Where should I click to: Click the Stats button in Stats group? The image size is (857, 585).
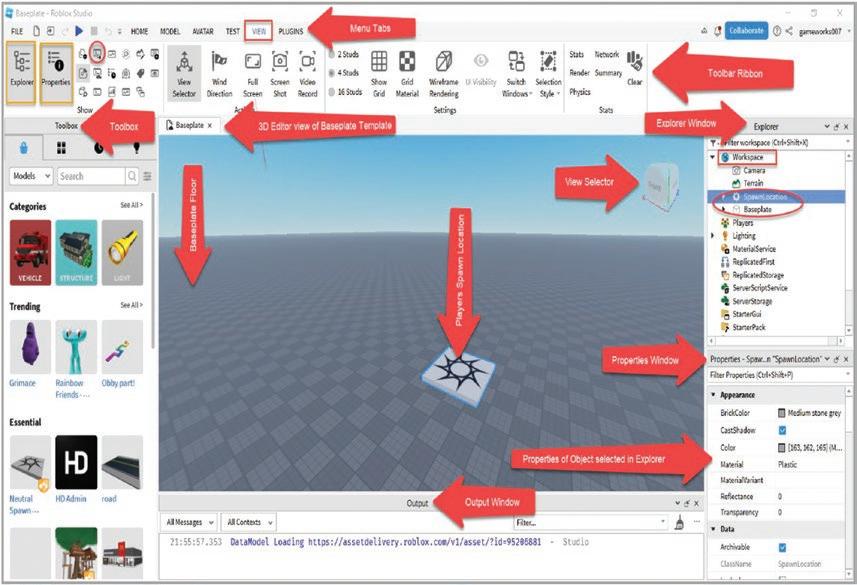coord(577,54)
